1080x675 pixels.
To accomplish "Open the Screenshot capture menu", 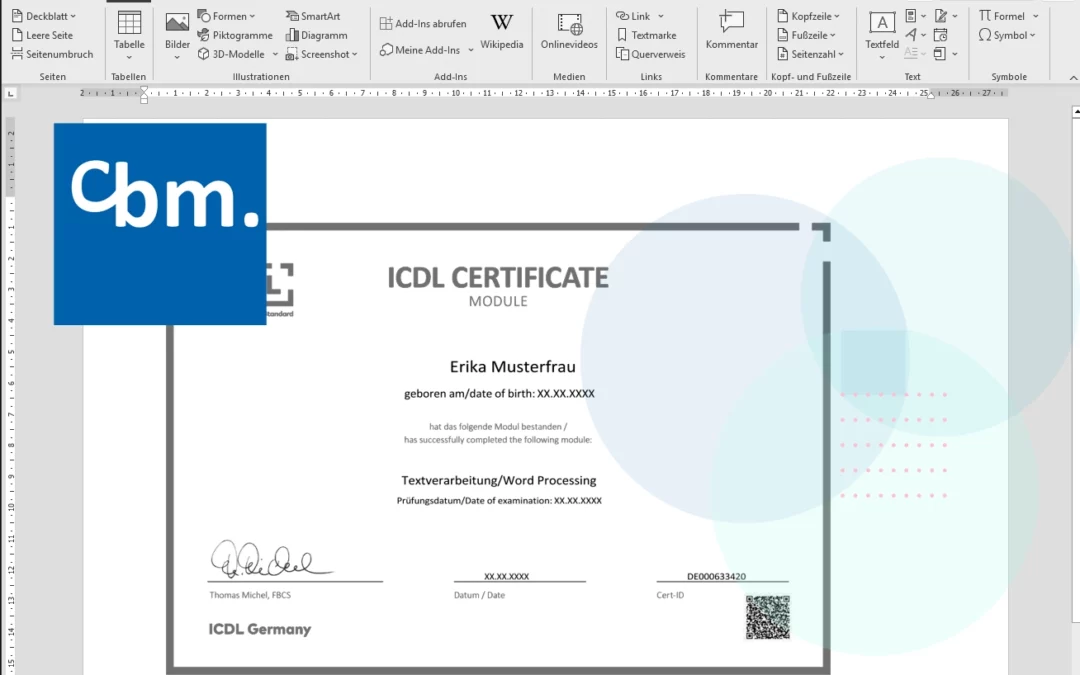I will 322,54.
